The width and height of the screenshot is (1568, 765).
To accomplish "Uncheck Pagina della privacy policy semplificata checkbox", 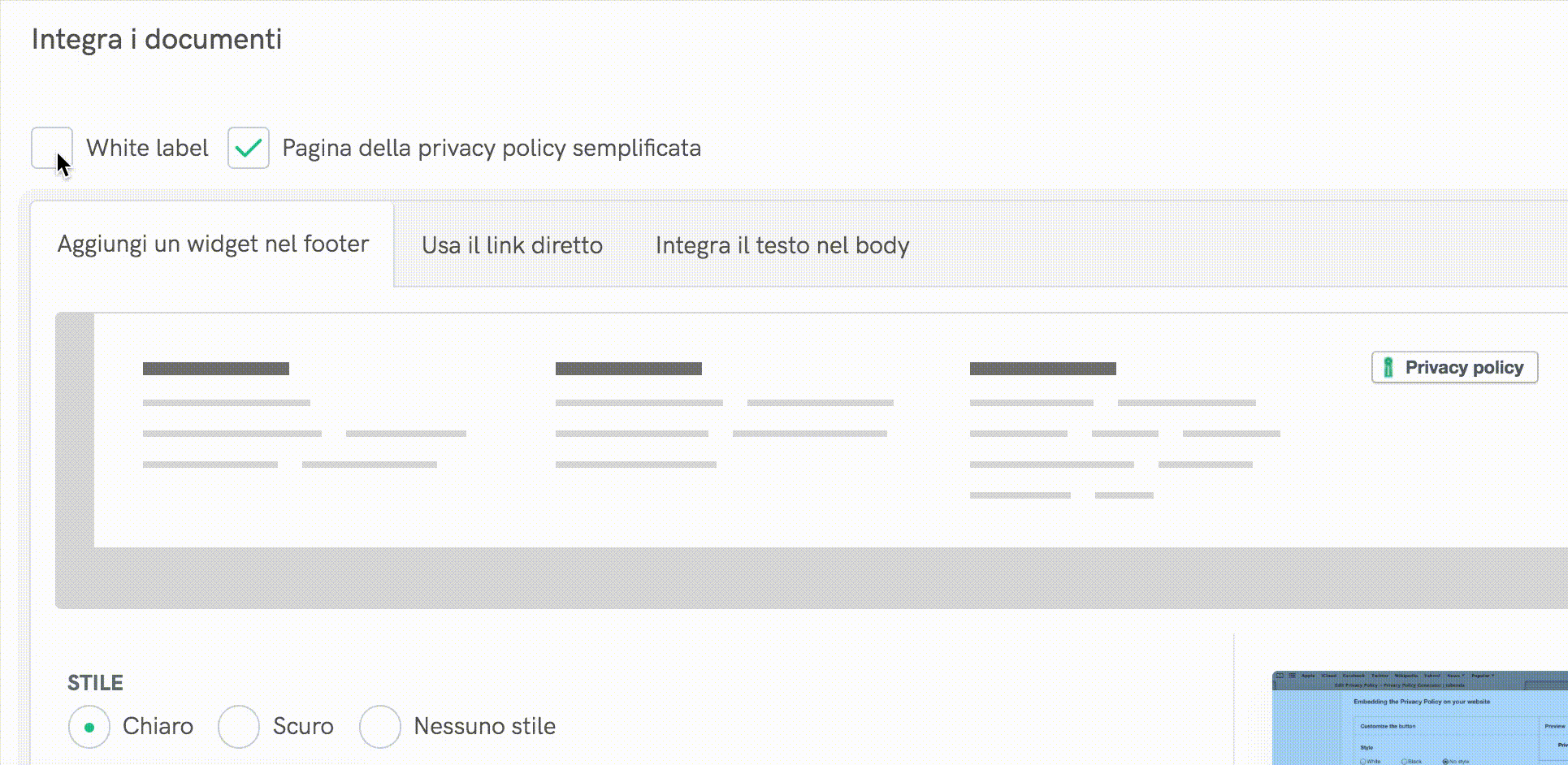I will tap(249, 148).
